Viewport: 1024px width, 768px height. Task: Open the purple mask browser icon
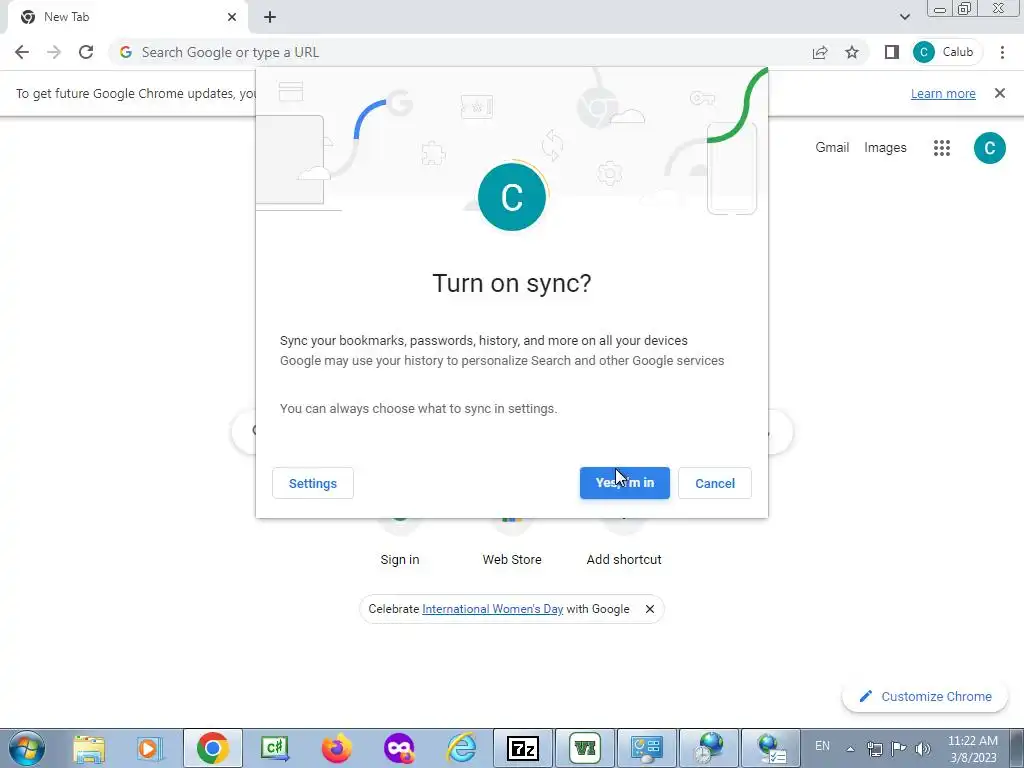[x=398, y=748]
